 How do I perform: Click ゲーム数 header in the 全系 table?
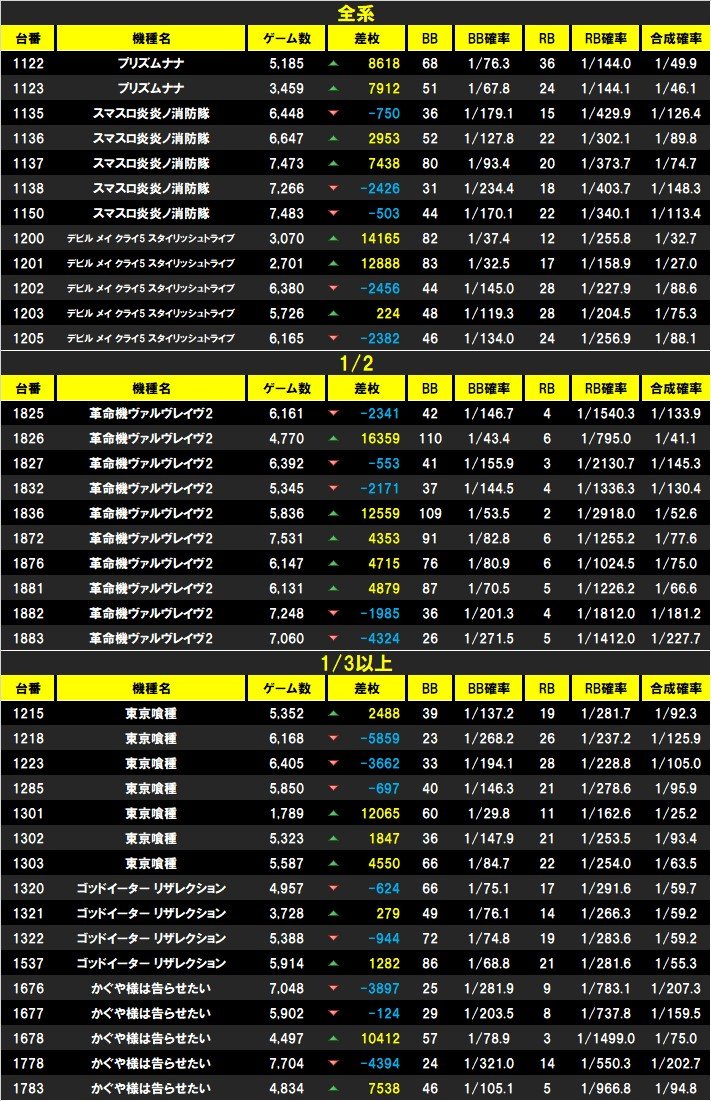pos(286,39)
